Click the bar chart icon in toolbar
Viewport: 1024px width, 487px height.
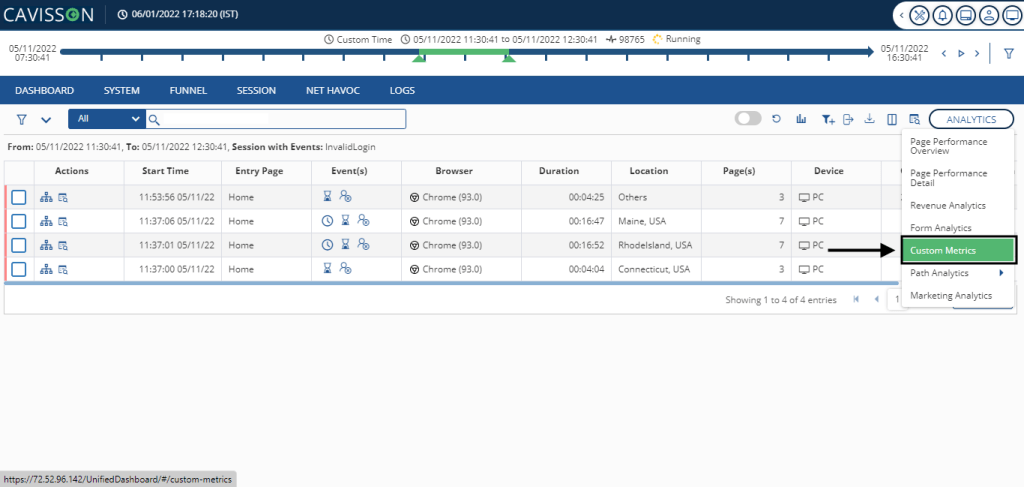tap(801, 119)
